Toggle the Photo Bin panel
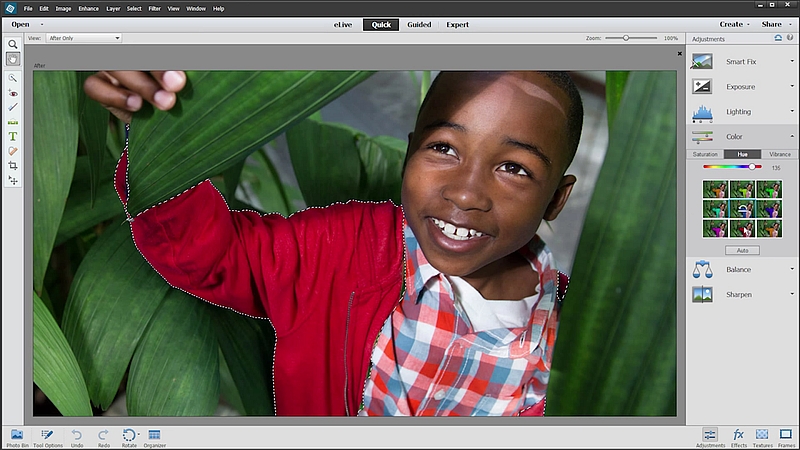The height and width of the screenshot is (450, 800). 16,436
